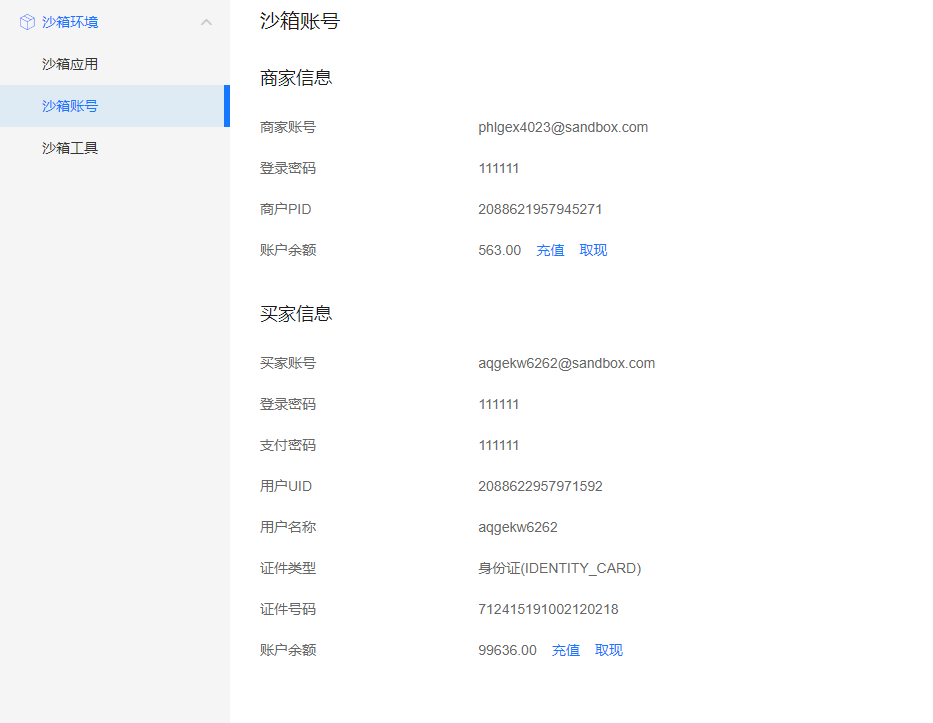Open the 沙箱工具 menu item
Screen dimensions: 933x723
(115, 148)
